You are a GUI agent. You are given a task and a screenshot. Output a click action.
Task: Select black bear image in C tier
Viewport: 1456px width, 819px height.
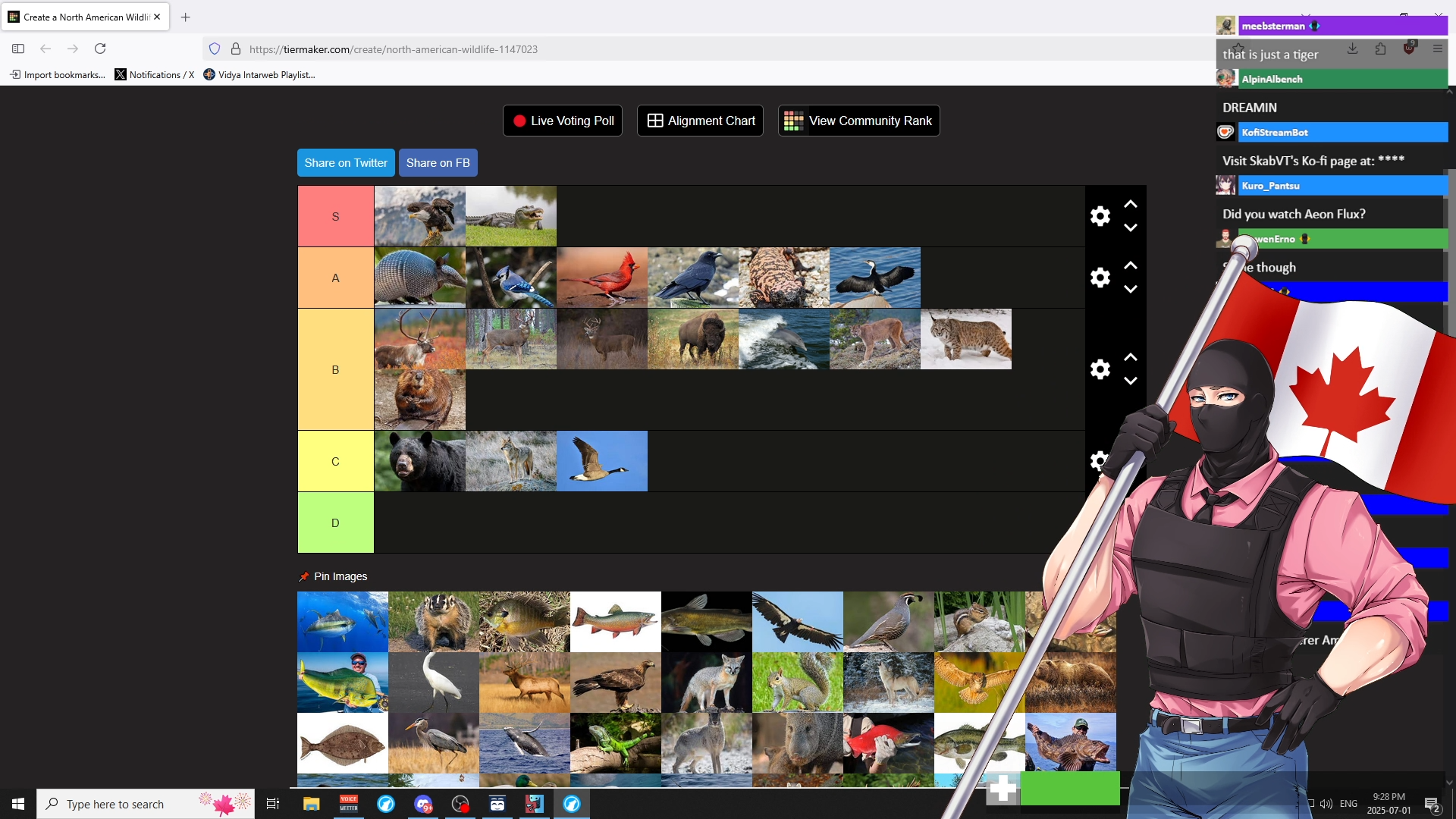[x=420, y=461]
